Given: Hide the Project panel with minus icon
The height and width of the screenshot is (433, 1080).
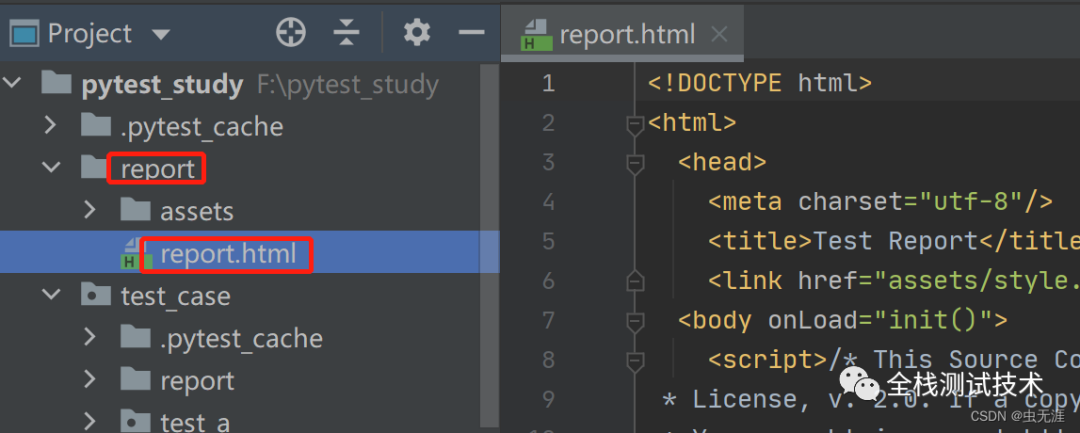Looking at the screenshot, I should click(472, 32).
